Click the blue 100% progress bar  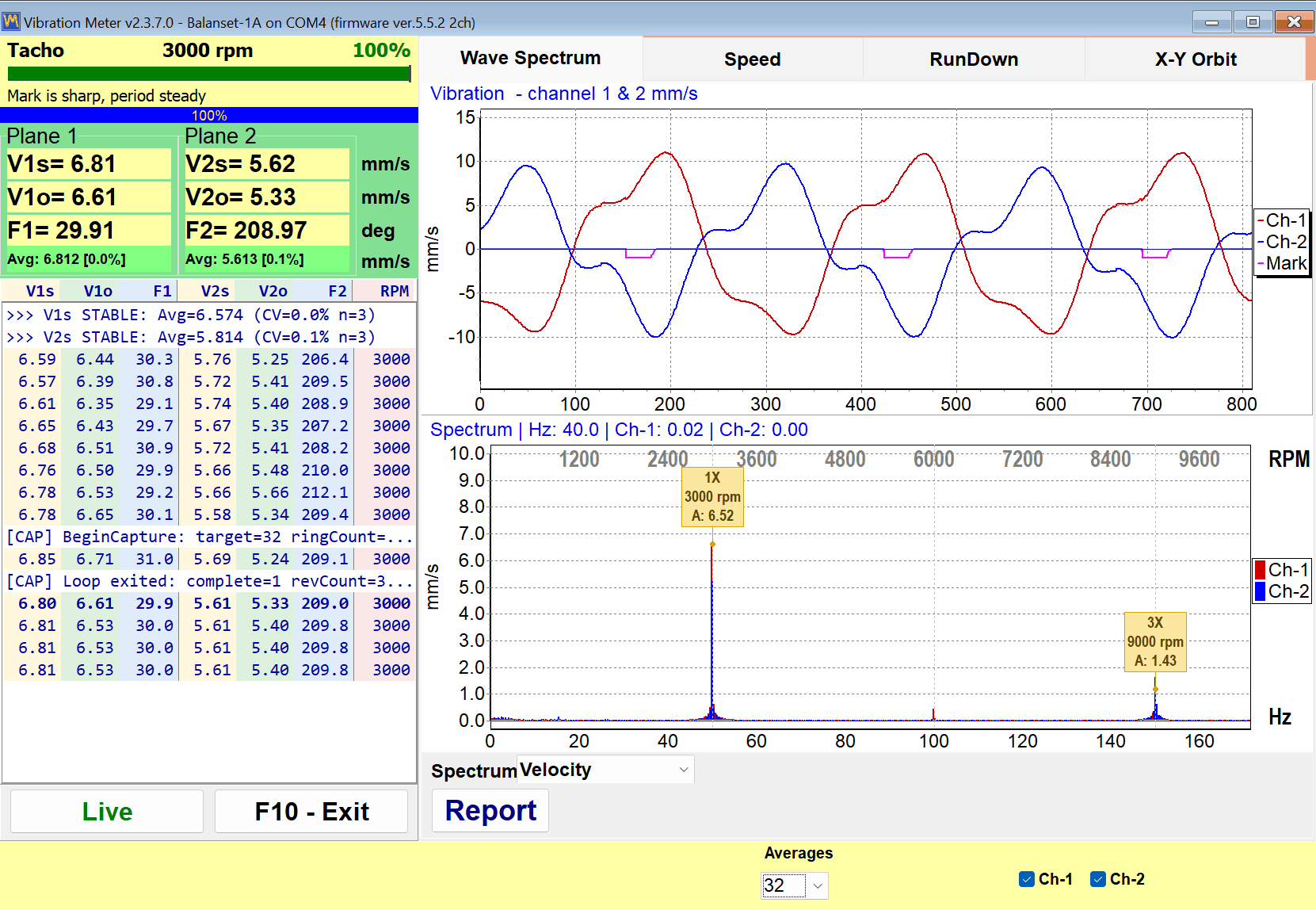pyautogui.click(x=209, y=116)
